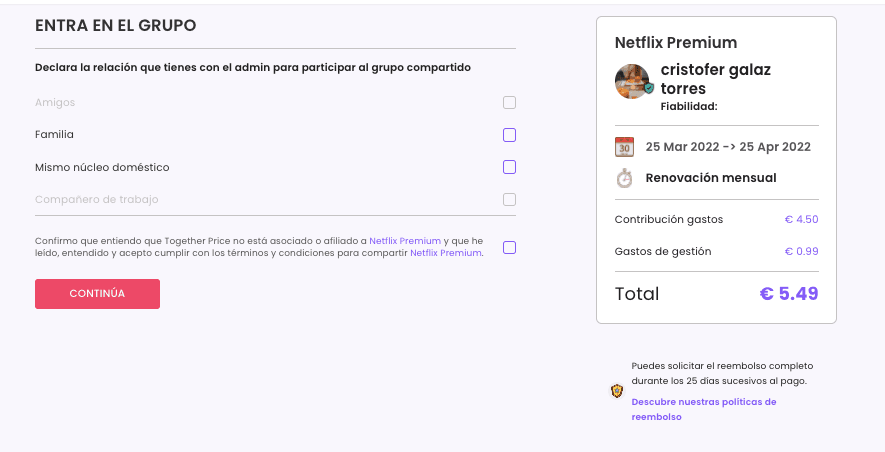The height and width of the screenshot is (452, 885).
Task: Click the Contribución gastos label
Action: (669, 219)
